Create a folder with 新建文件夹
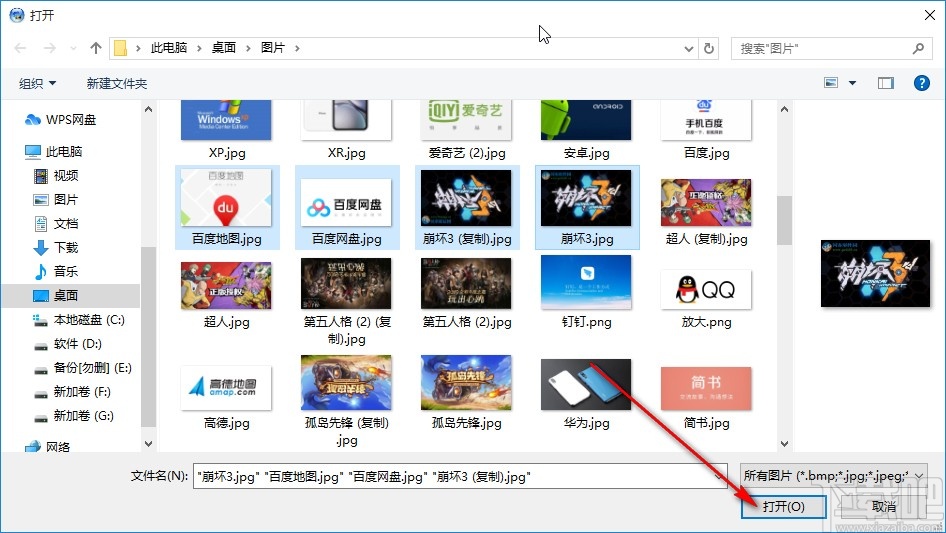946x533 pixels. point(116,83)
